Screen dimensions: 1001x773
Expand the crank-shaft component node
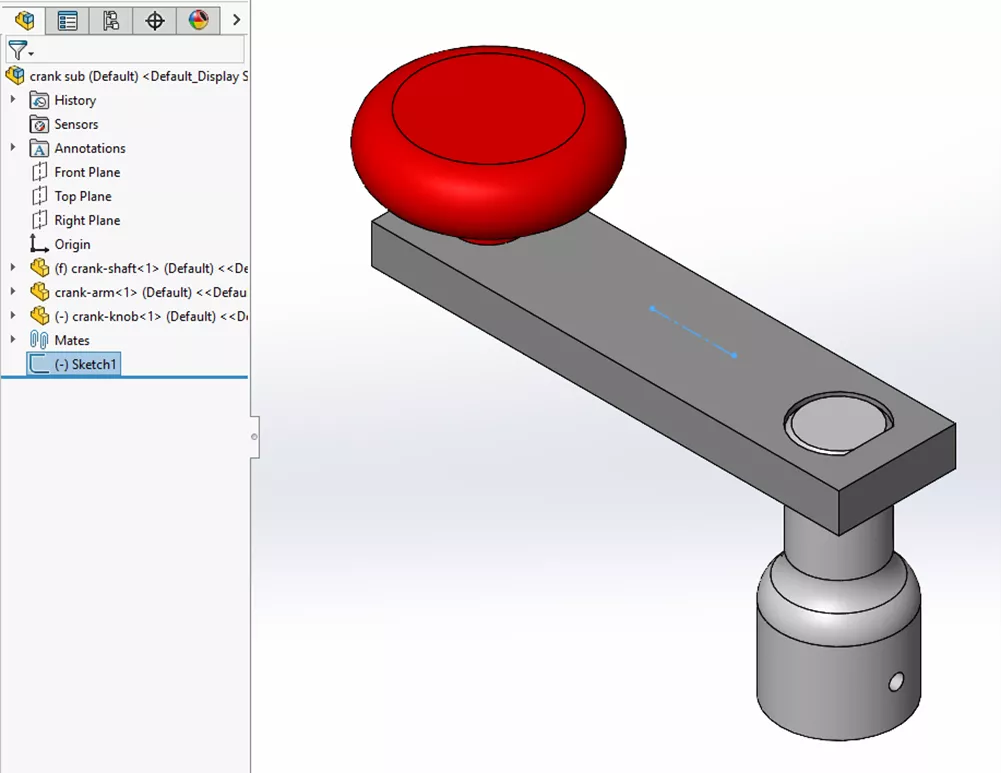(12, 268)
